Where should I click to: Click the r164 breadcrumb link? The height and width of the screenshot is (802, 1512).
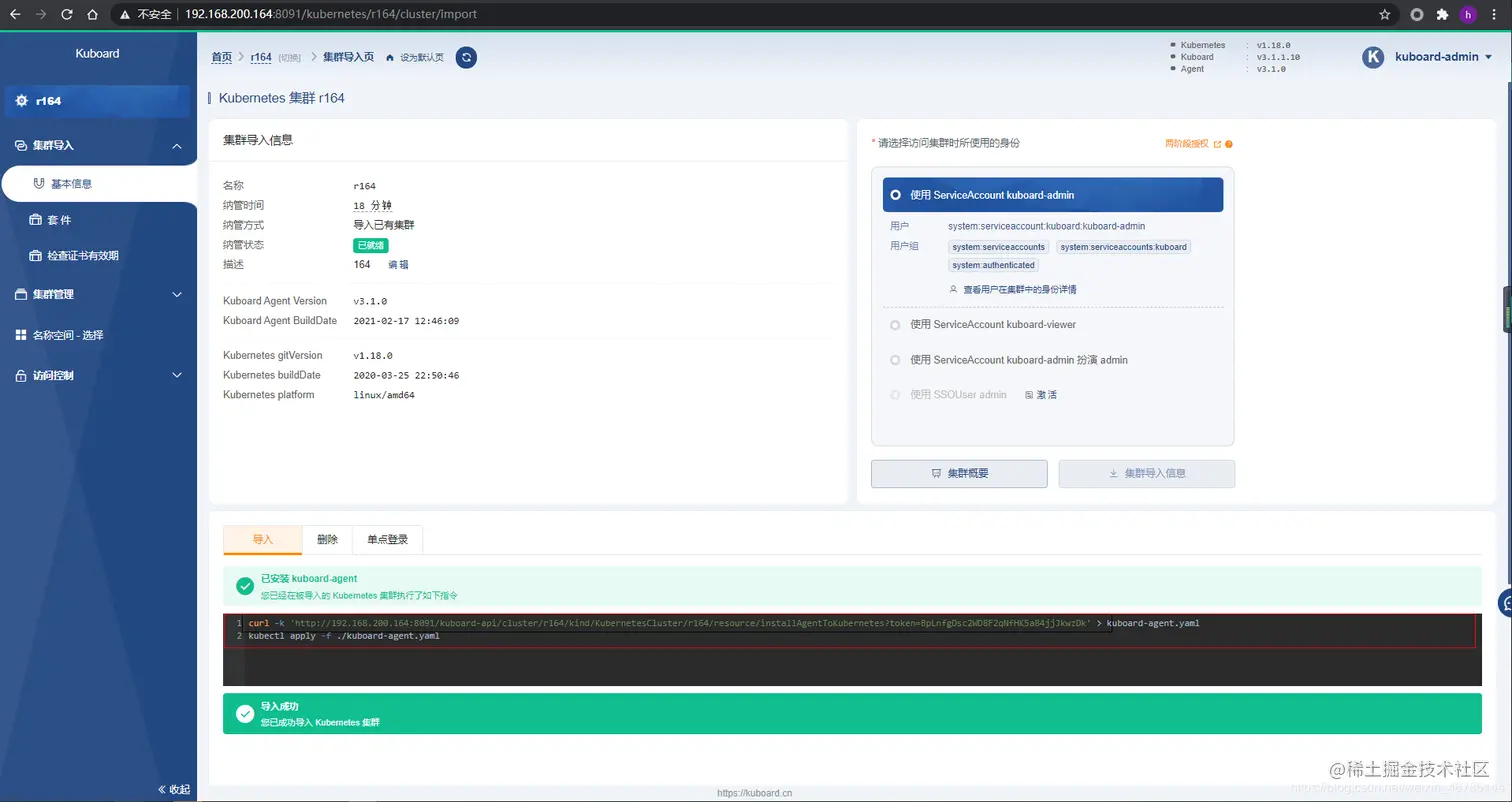coord(261,57)
